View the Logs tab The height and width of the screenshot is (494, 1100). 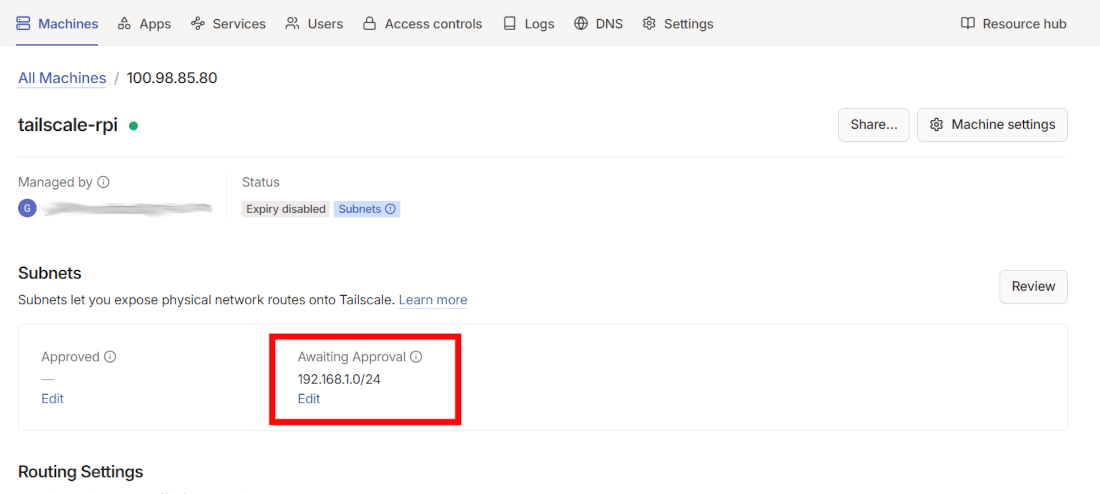click(x=528, y=24)
